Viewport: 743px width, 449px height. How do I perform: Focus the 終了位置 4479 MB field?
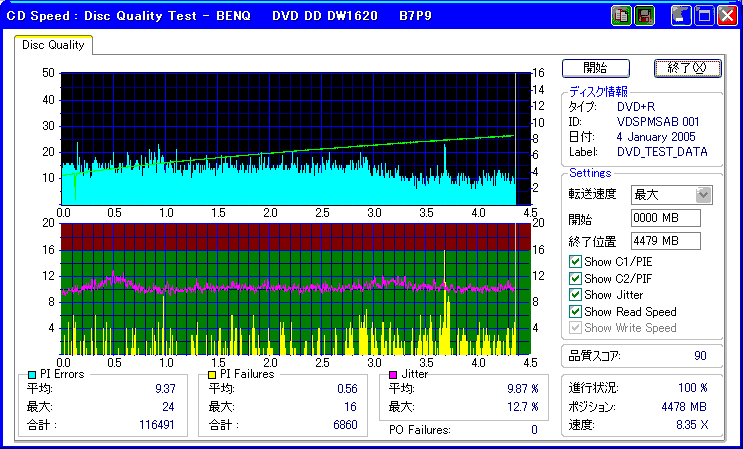coord(666,241)
